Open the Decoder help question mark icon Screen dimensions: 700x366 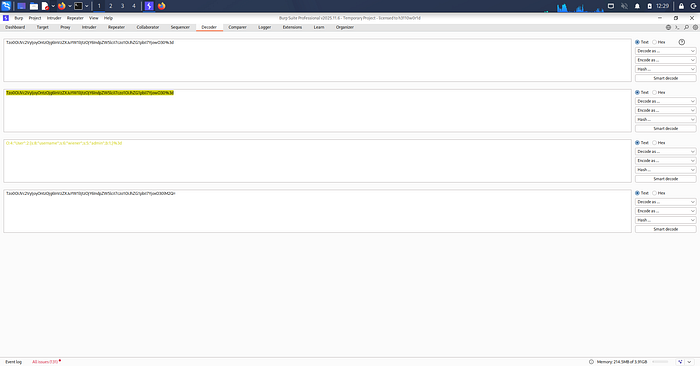pos(682,42)
